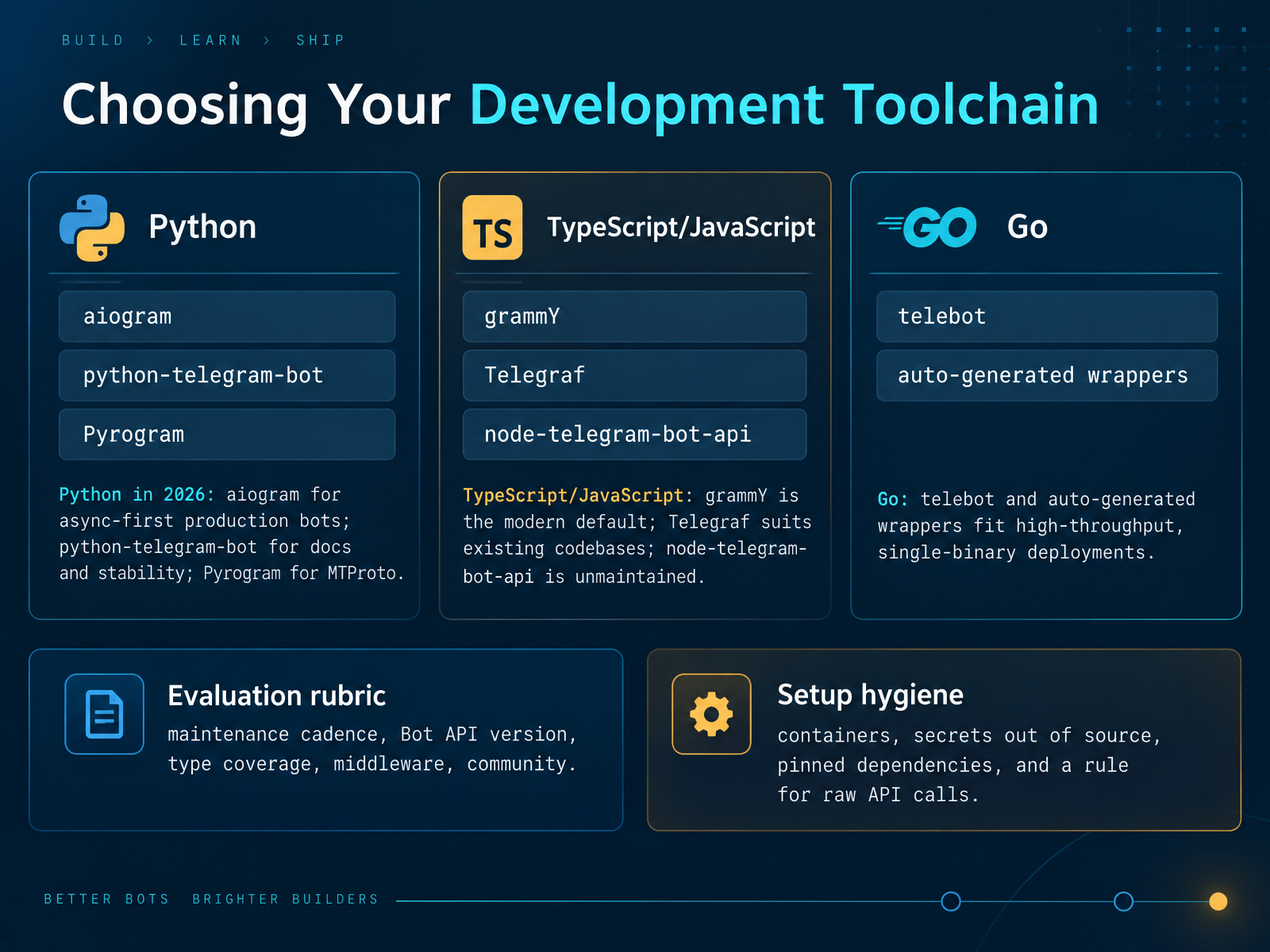The image size is (1270, 952).
Task: Select the node-telegram-bot-api chip
Action: click(x=635, y=434)
